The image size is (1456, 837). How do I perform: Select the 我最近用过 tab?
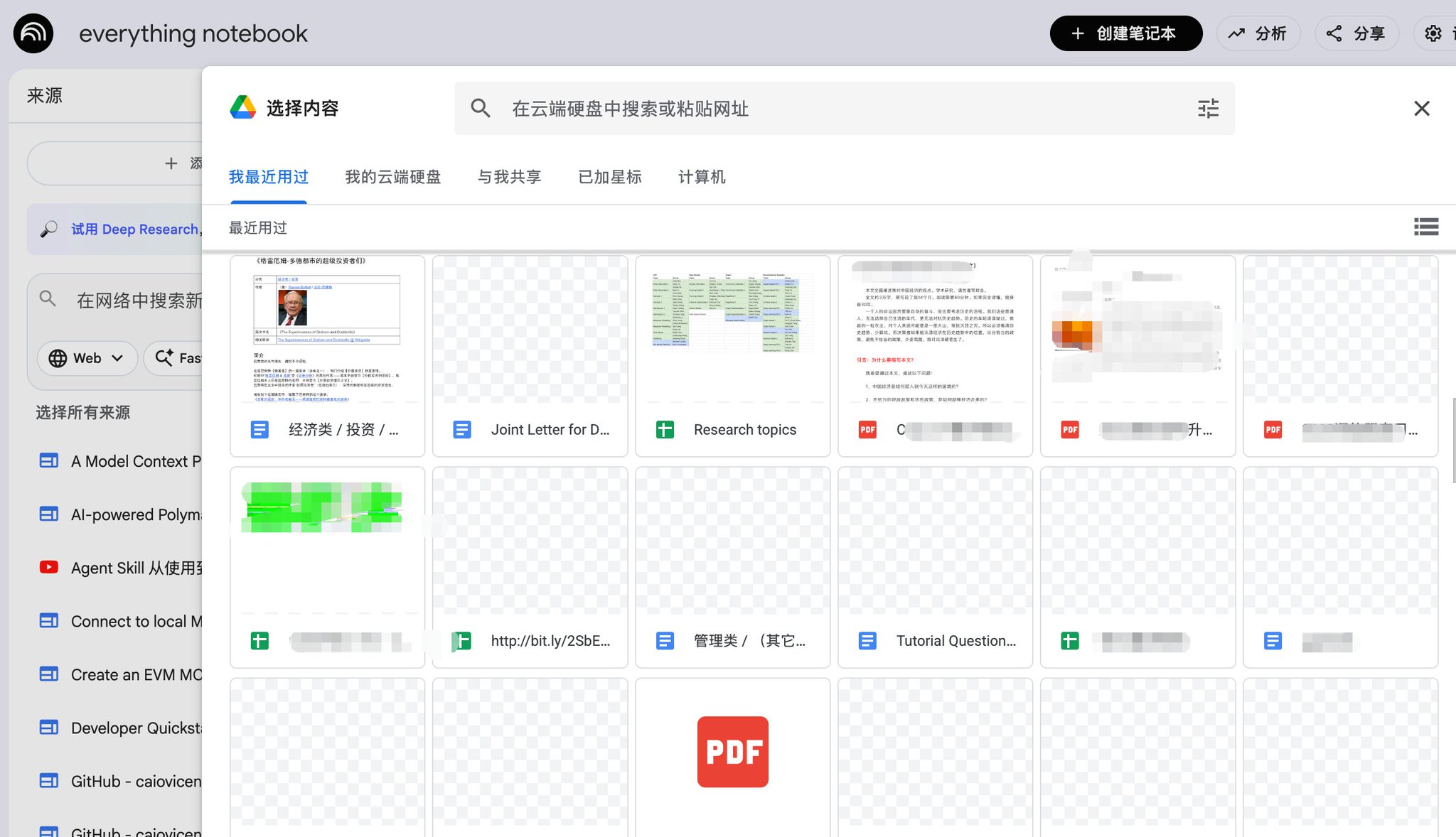269,177
